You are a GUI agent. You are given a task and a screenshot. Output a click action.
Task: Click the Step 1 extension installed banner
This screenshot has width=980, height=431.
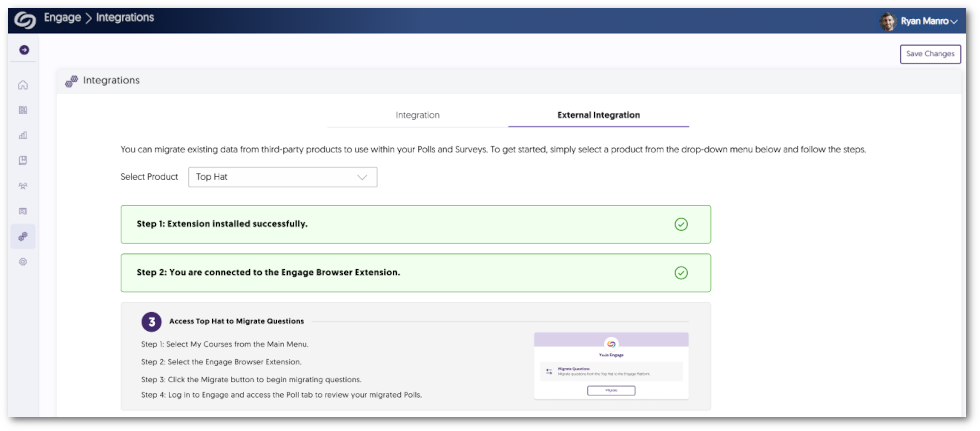point(416,224)
